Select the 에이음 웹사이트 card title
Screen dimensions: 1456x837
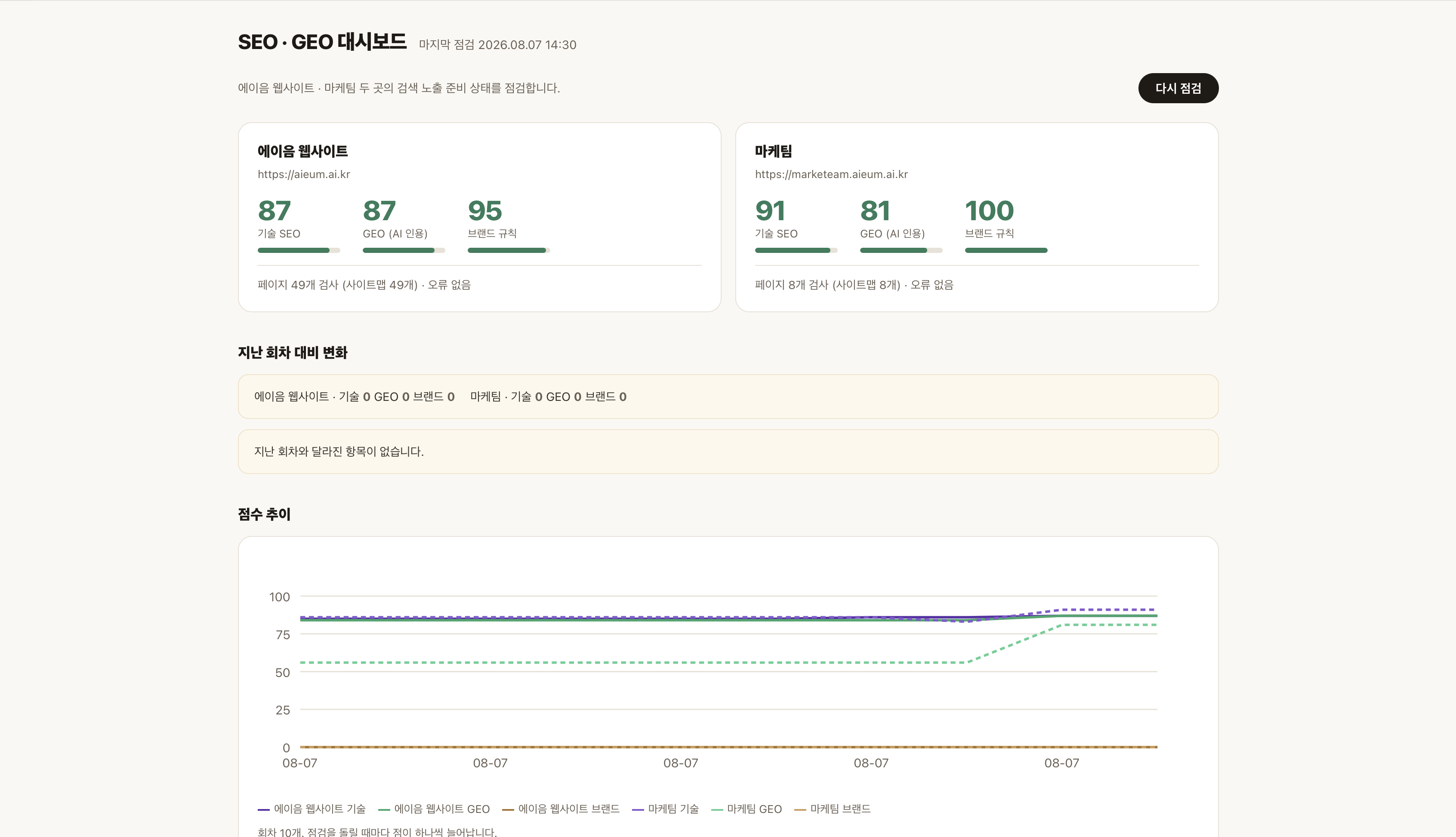302,151
